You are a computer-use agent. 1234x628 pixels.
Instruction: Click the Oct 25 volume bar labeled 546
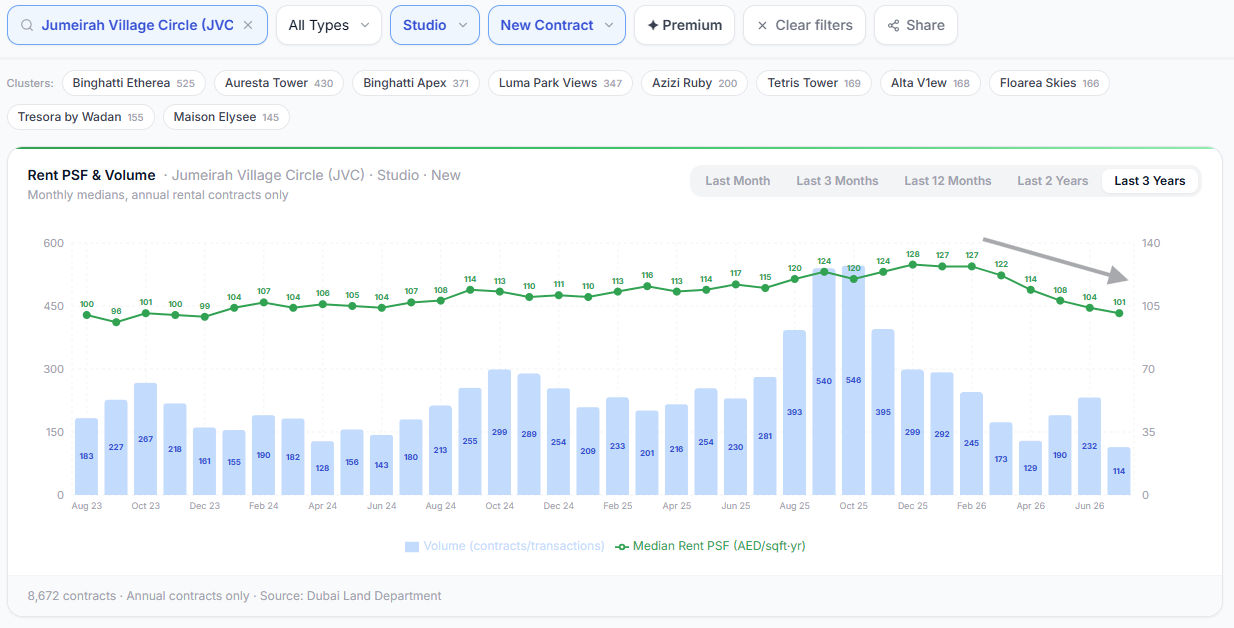click(x=853, y=380)
